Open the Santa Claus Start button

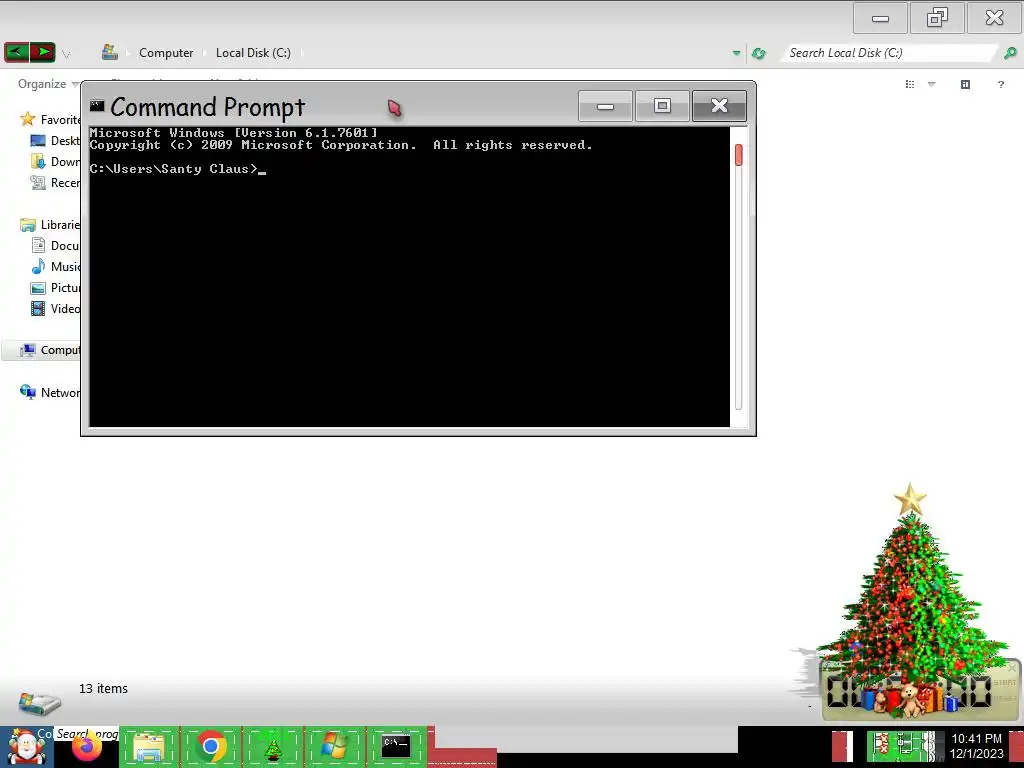tap(27, 747)
